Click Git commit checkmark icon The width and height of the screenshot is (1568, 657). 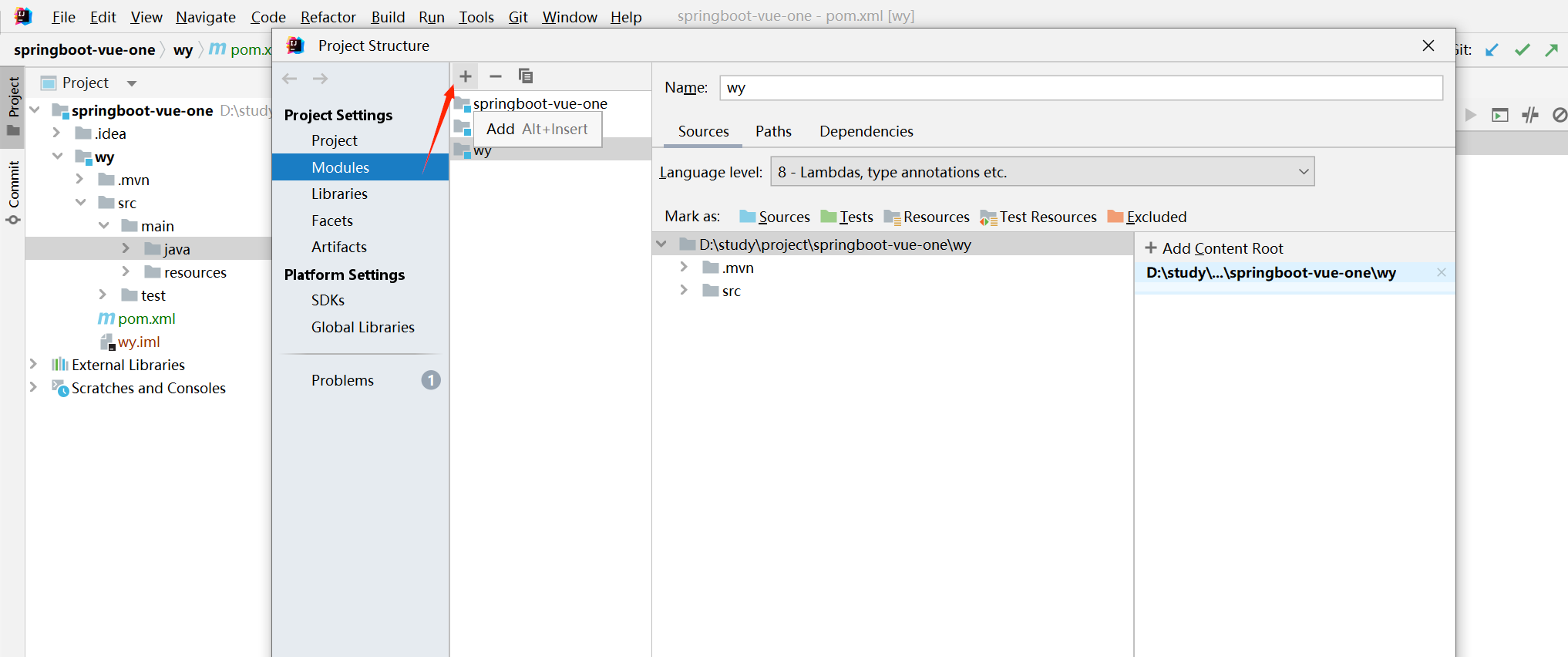[x=1523, y=50]
